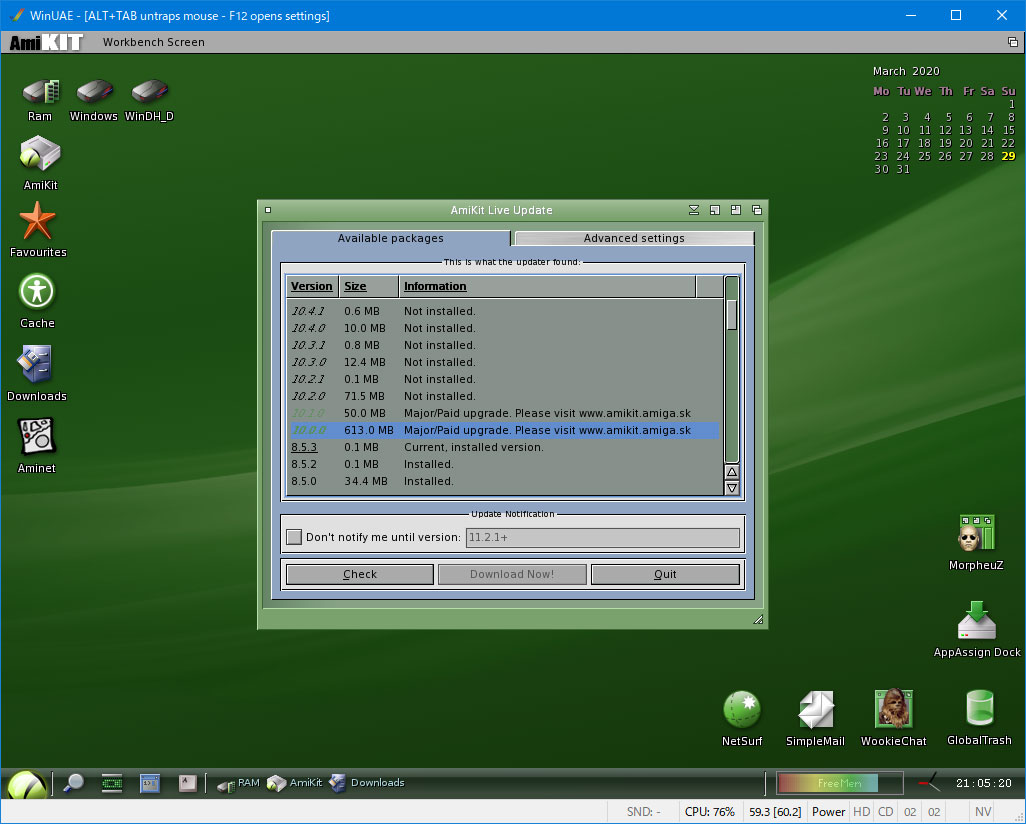Viewport: 1026px width, 824px height.
Task: Select the 8.5.2 installed row
Action: pyautogui.click(x=504, y=464)
